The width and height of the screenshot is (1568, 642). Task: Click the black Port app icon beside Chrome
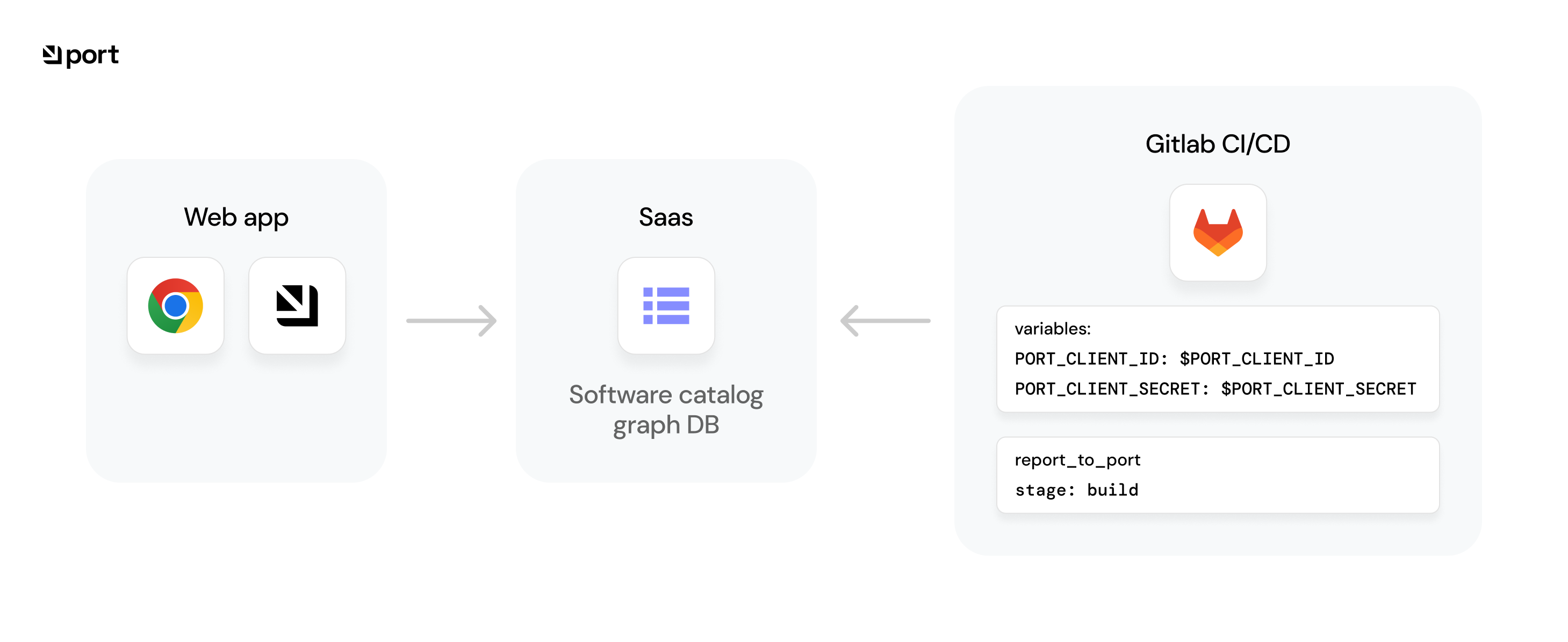coord(297,306)
